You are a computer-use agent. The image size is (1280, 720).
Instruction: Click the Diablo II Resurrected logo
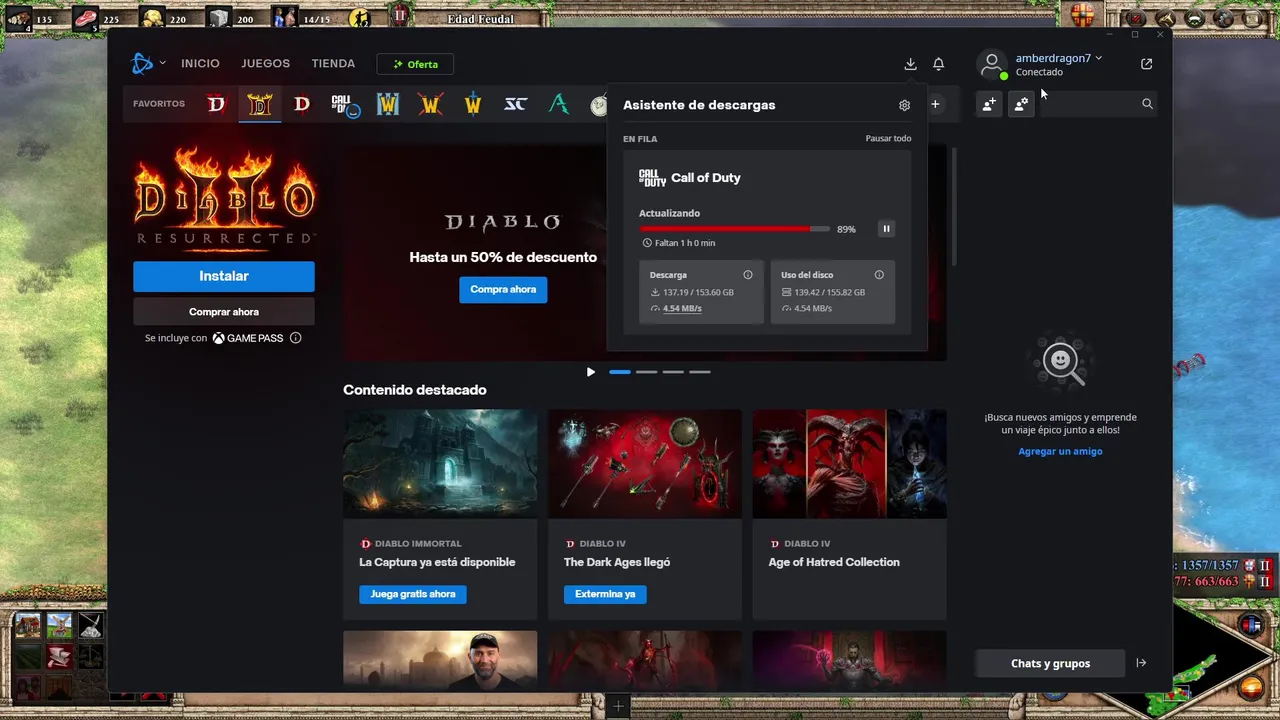pyautogui.click(x=224, y=197)
